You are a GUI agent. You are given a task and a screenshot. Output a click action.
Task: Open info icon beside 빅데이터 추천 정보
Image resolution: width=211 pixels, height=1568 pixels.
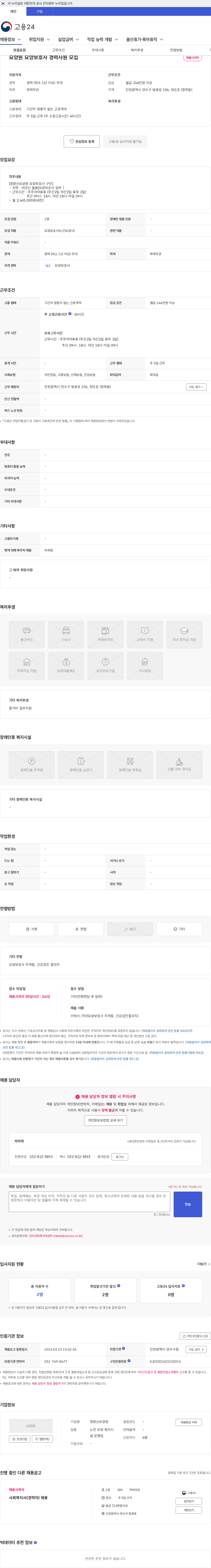pyautogui.click(x=35, y=1542)
